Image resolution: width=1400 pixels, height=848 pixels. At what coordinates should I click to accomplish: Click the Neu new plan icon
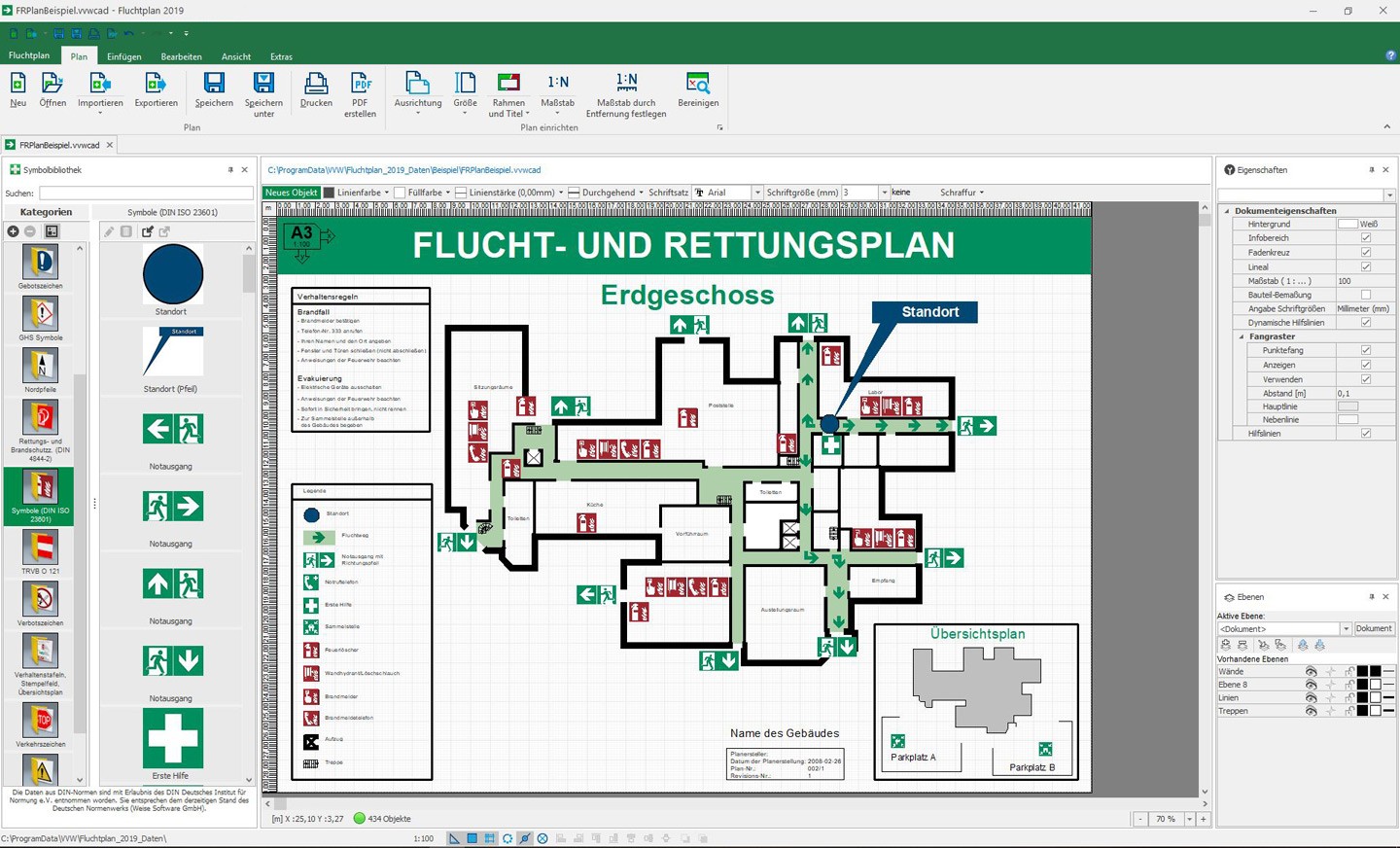point(18,88)
